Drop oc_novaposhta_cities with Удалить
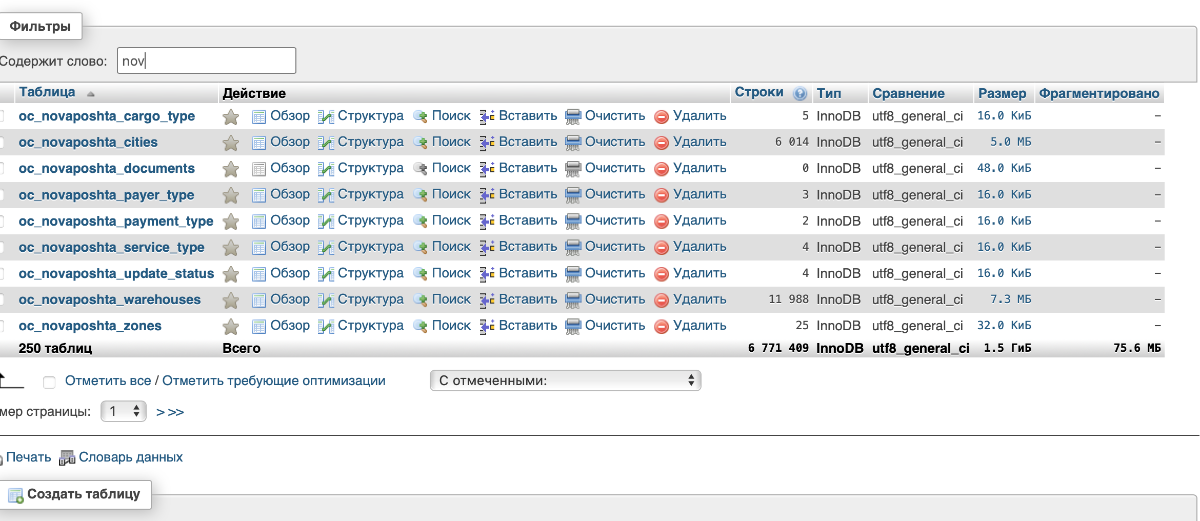The width and height of the screenshot is (1200, 521). [690, 142]
